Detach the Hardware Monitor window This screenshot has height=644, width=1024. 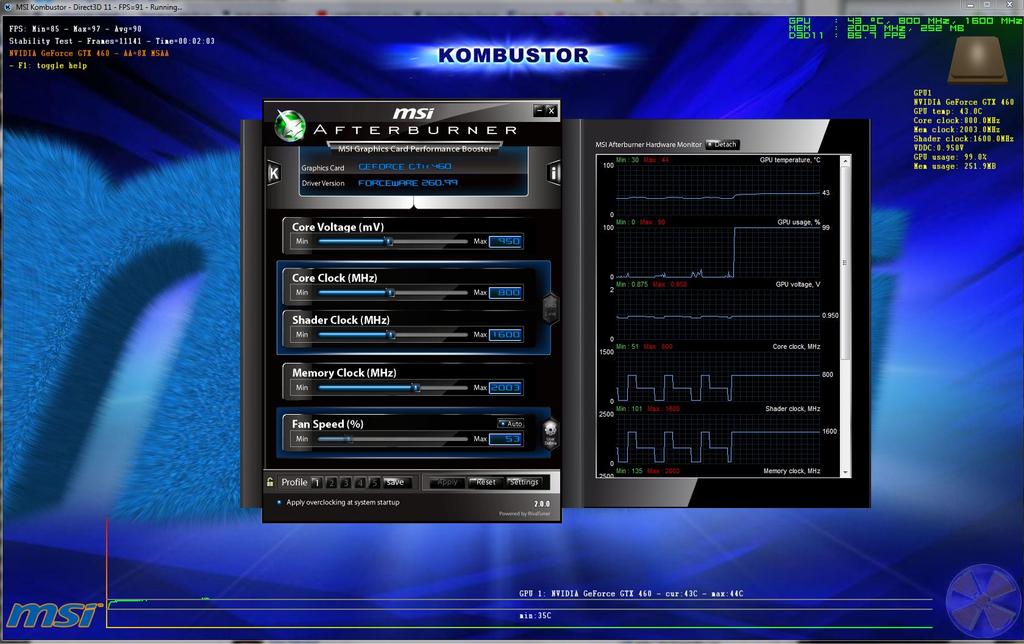pyautogui.click(x=722, y=144)
